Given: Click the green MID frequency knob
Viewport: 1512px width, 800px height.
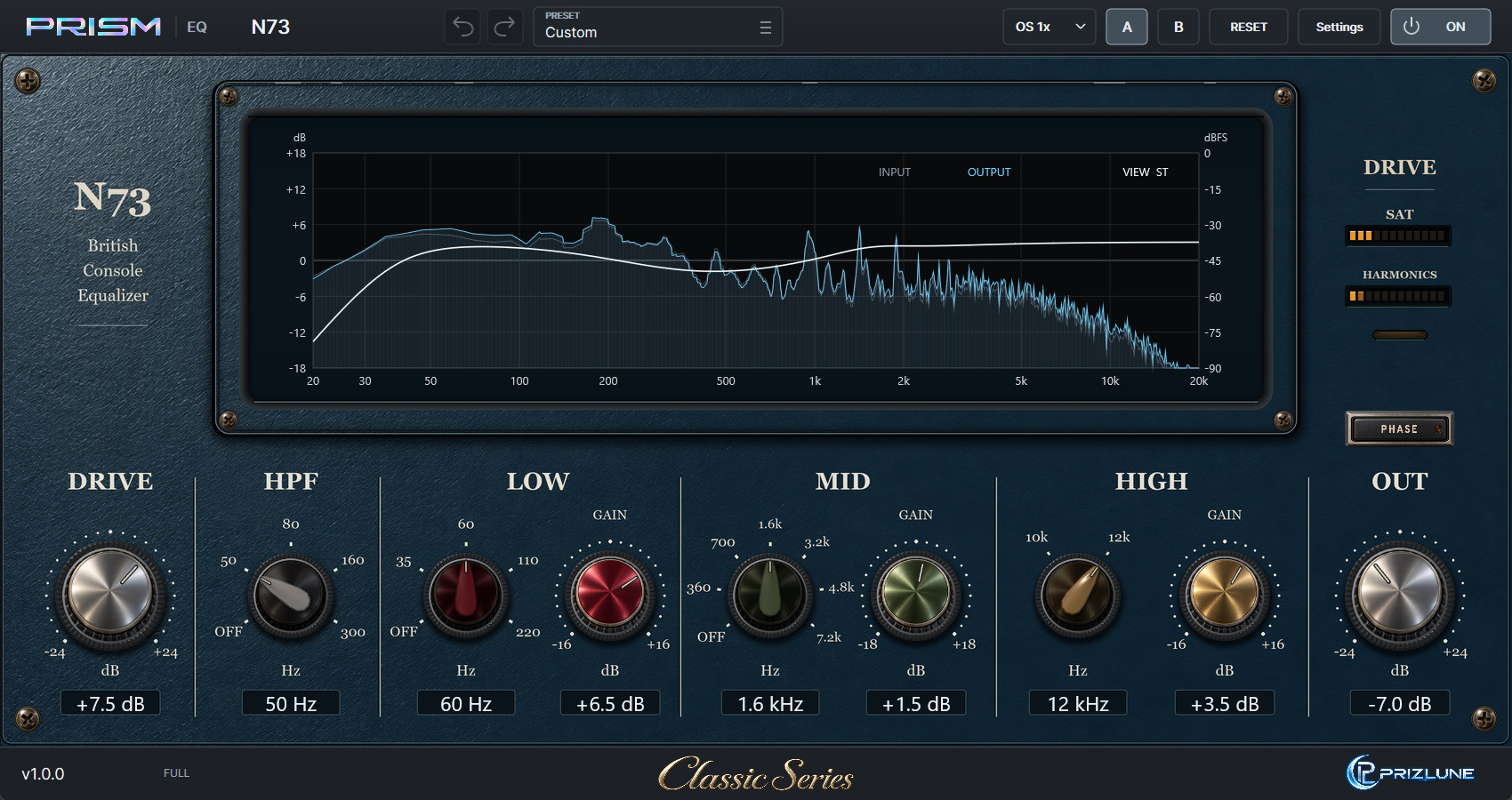Looking at the screenshot, I should (x=770, y=596).
